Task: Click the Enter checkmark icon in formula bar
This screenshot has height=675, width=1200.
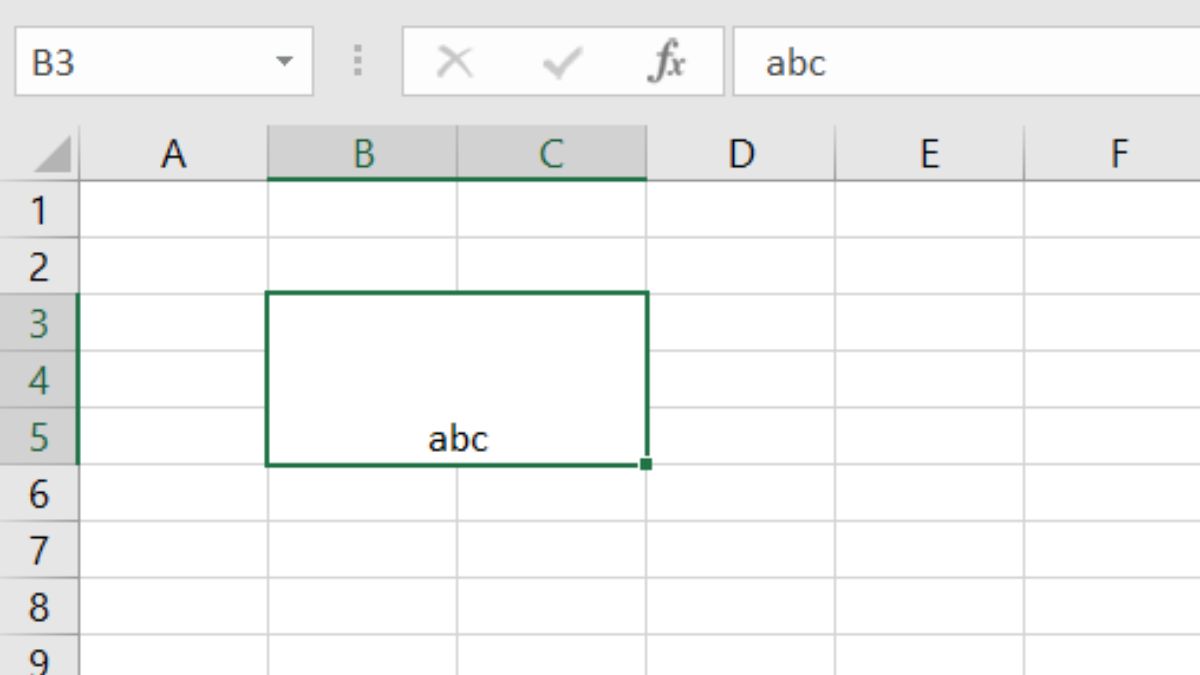Action: (562, 64)
